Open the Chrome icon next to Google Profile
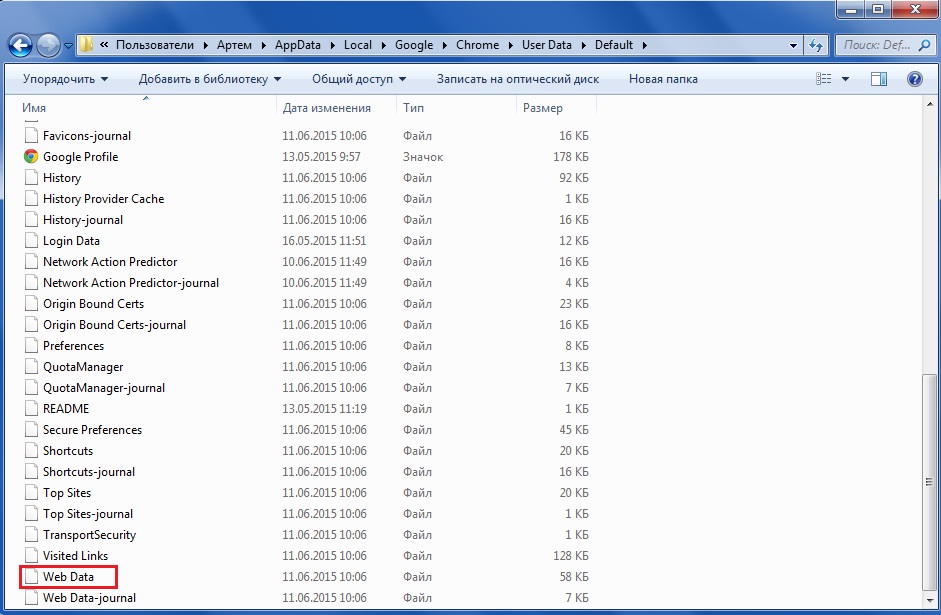The height and width of the screenshot is (615, 941). tap(29, 157)
